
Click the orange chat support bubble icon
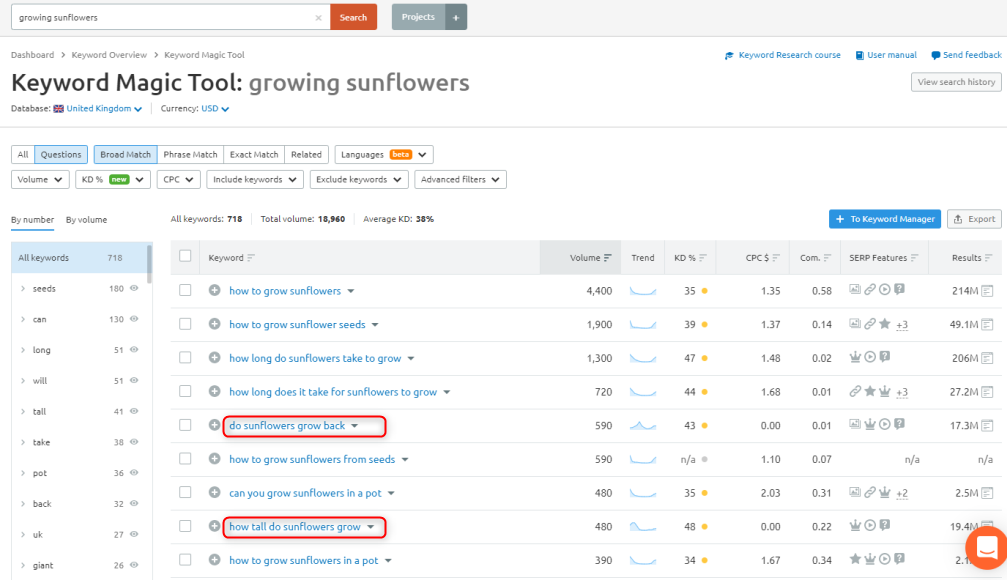(986, 548)
